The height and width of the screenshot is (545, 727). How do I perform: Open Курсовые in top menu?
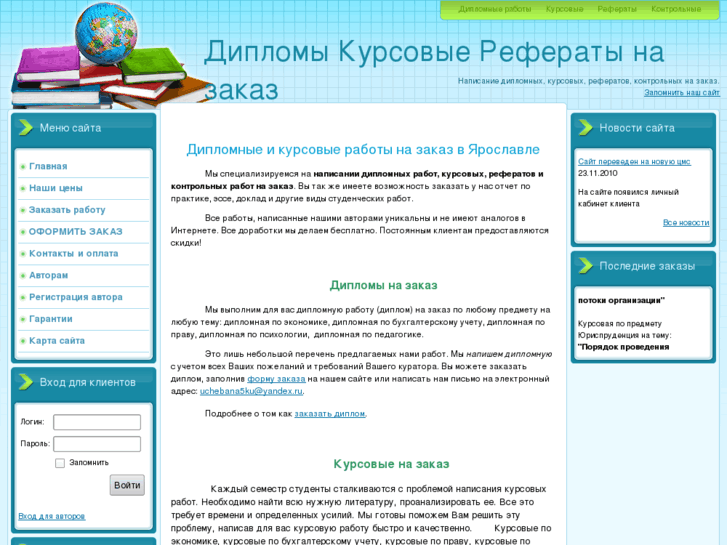(x=564, y=9)
